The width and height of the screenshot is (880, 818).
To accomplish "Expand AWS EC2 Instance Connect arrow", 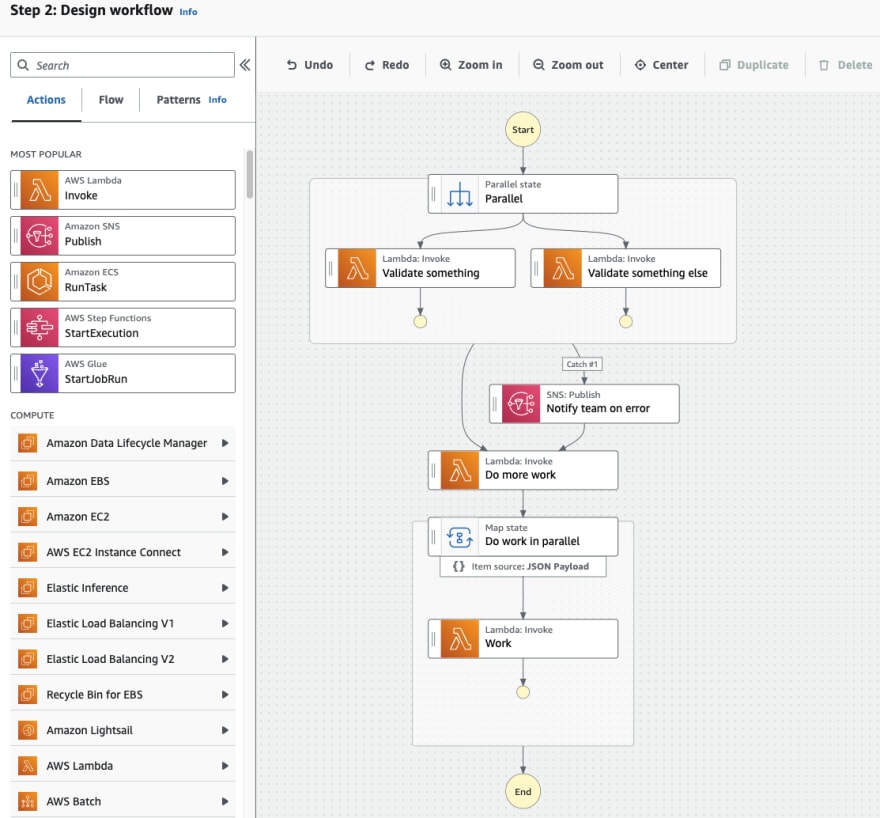I will (x=225, y=552).
